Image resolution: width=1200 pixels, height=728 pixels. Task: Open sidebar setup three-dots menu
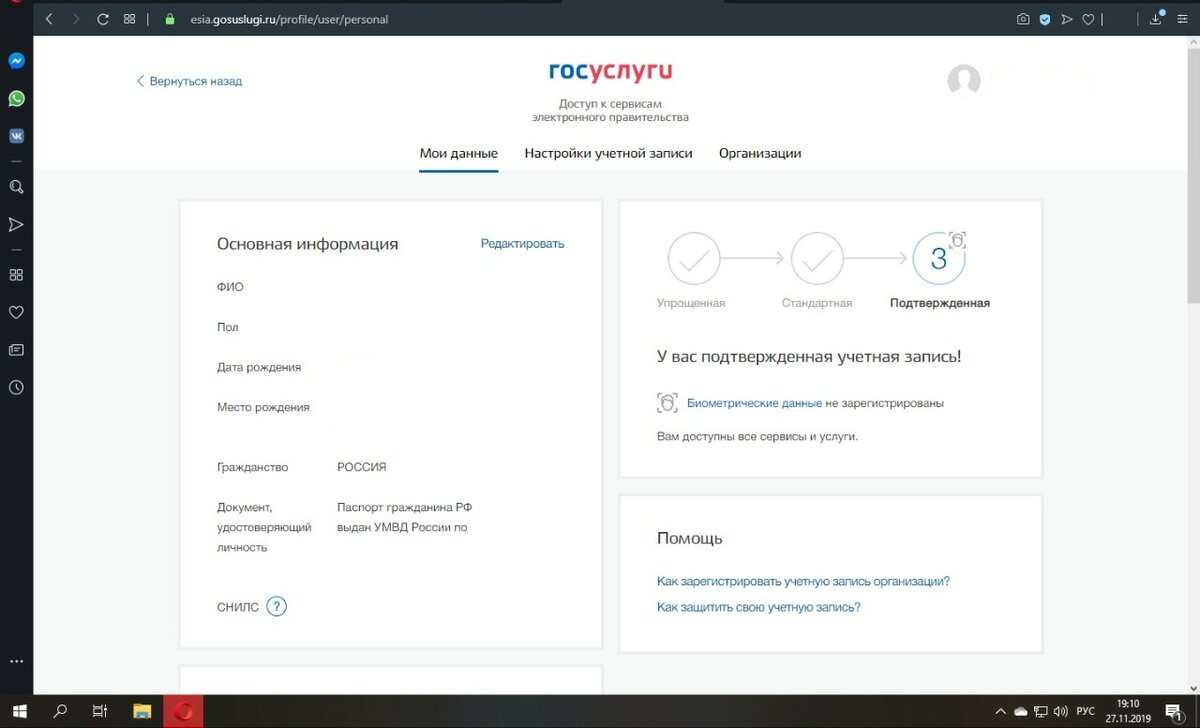pos(16,661)
